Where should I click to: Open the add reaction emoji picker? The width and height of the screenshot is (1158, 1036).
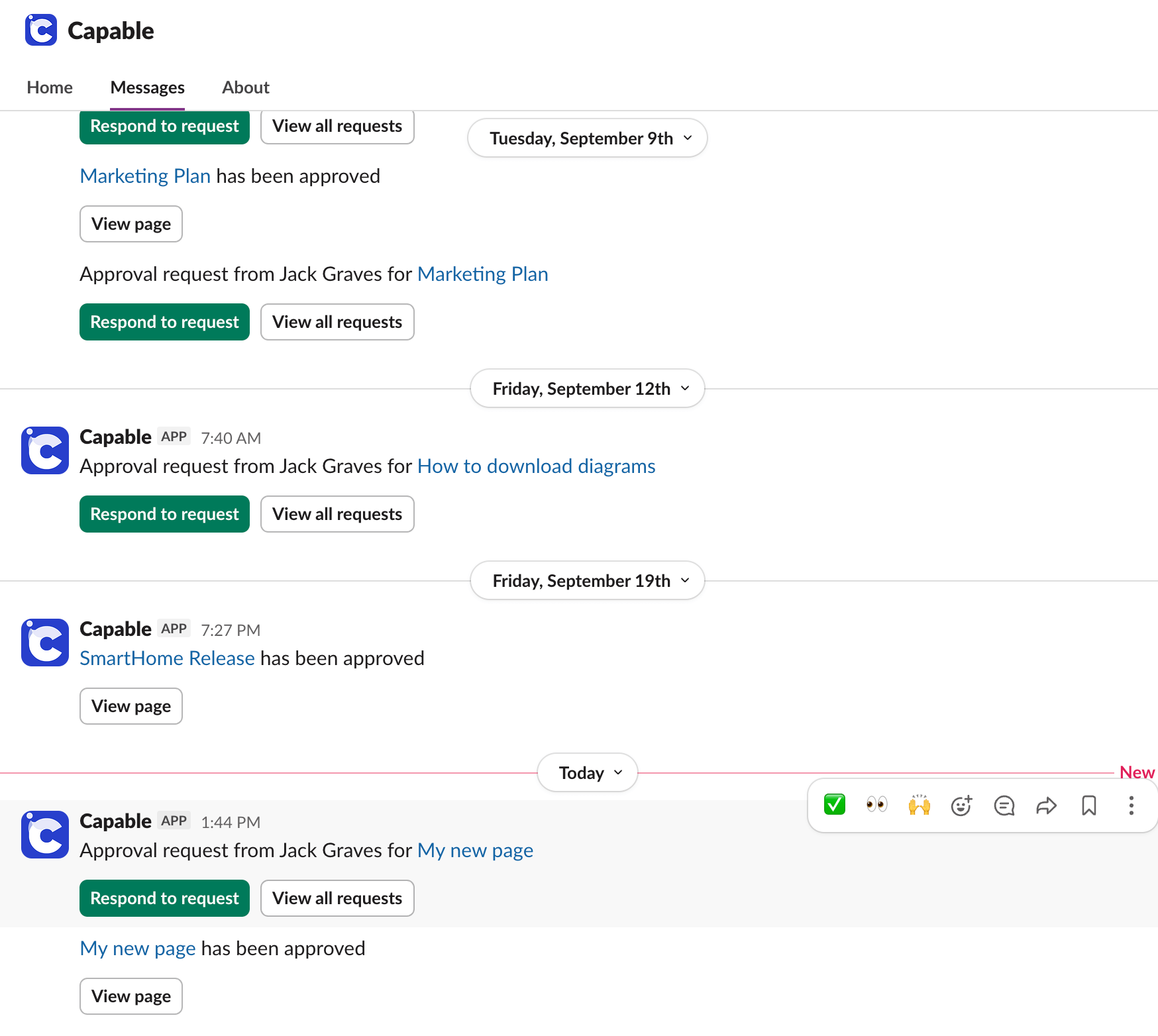(961, 805)
